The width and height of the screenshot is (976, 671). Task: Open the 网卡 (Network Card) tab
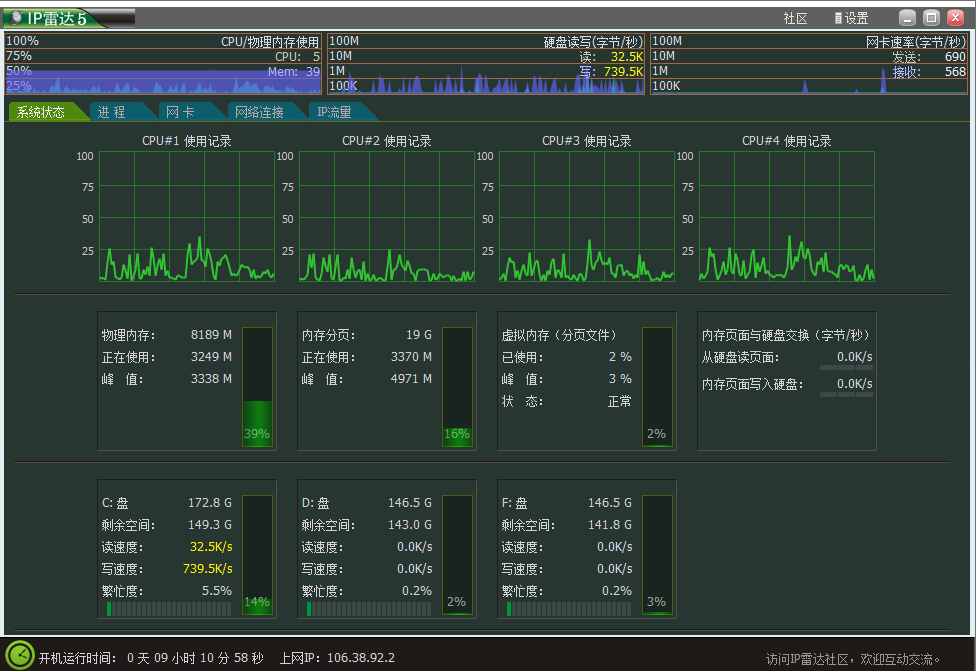tap(178, 111)
